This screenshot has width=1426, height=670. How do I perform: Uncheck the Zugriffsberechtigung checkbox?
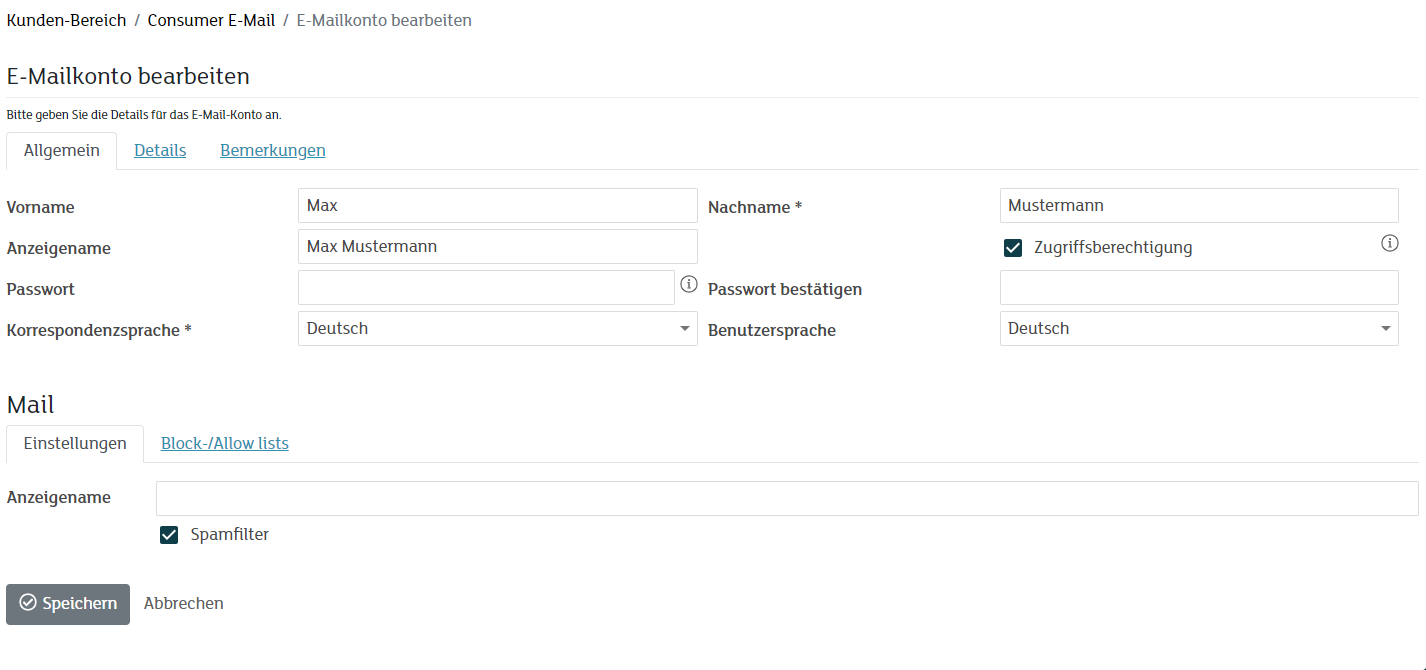coord(1013,247)
